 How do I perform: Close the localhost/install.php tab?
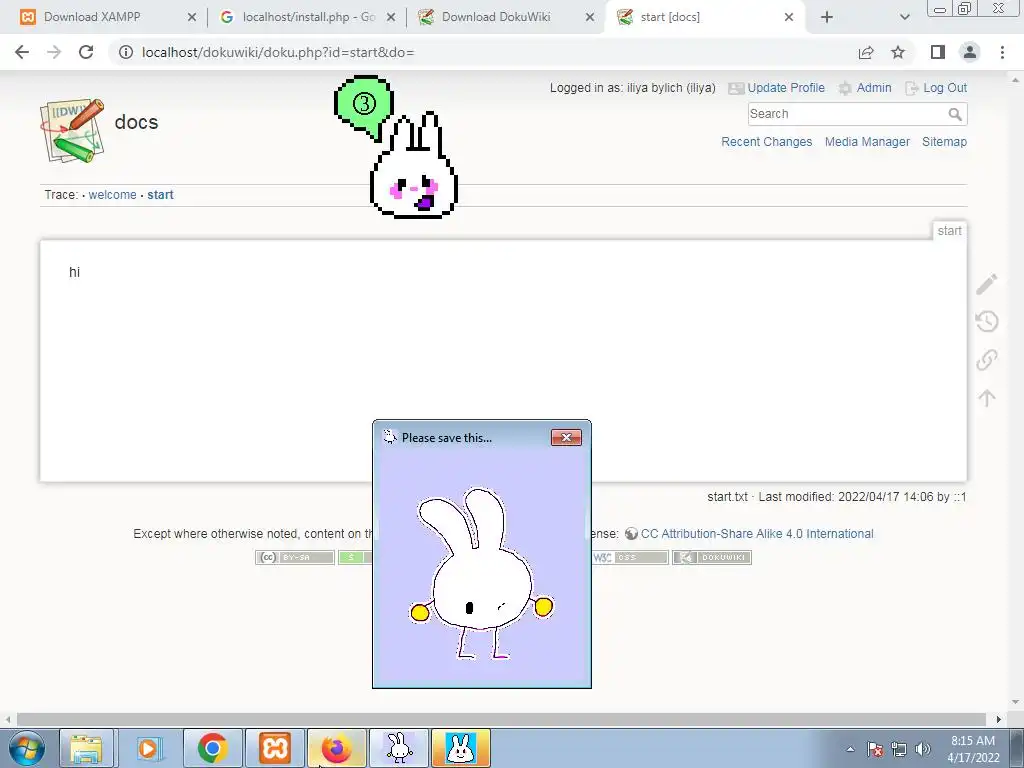tap(391, 17)
